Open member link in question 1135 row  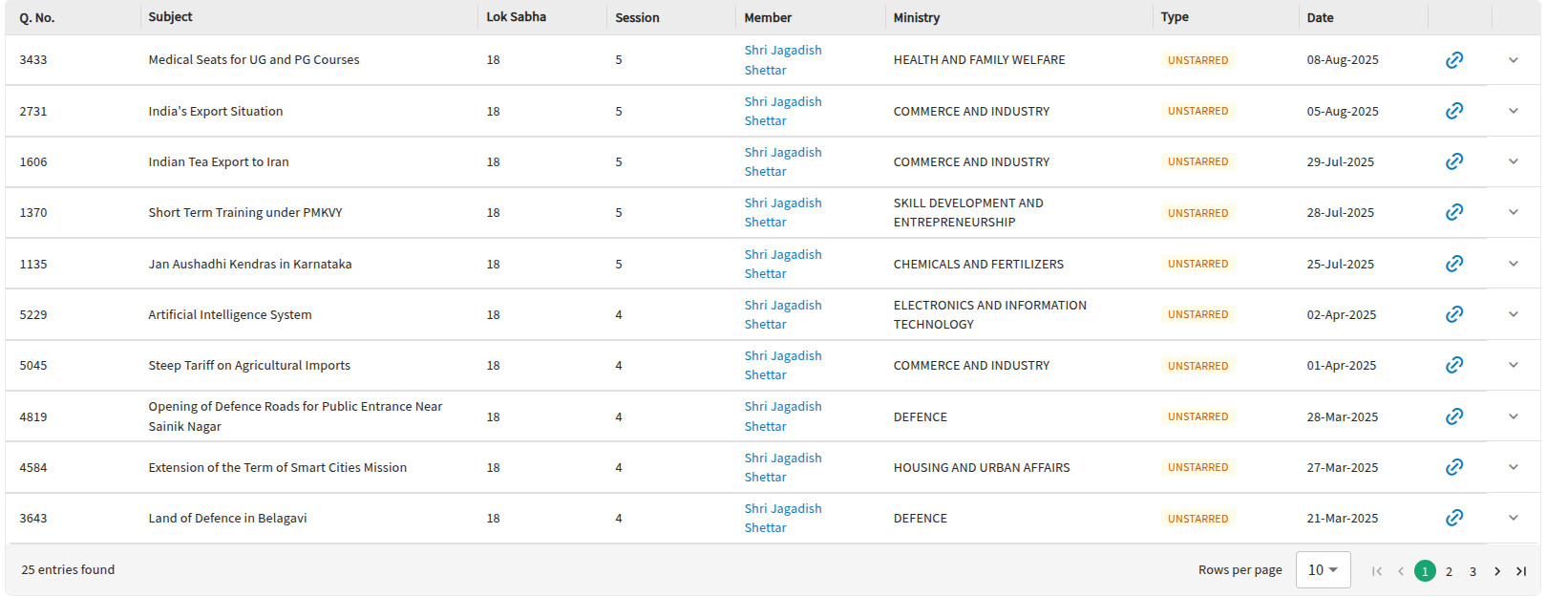pyautogui.click(x=783, y=264)
